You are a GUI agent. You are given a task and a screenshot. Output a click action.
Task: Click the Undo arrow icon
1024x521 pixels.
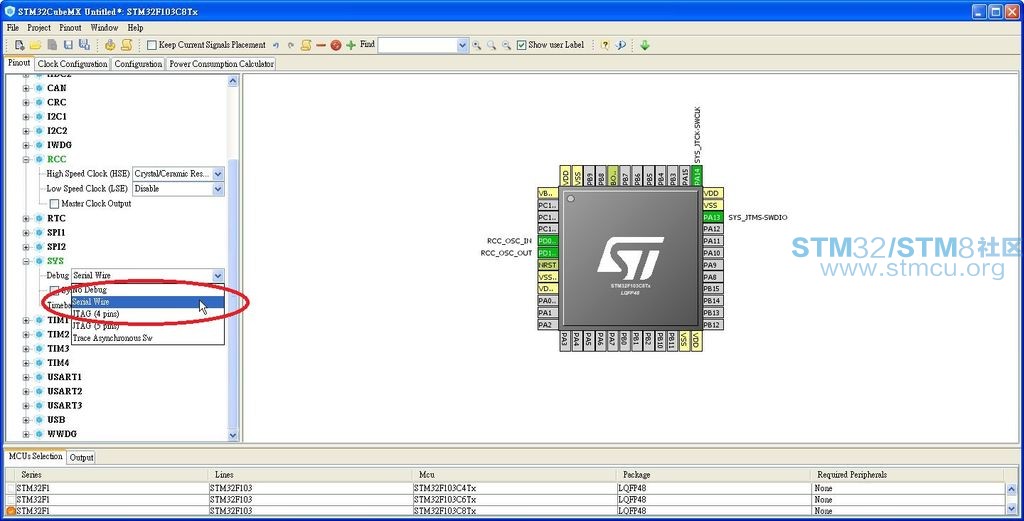click(276, 45)
